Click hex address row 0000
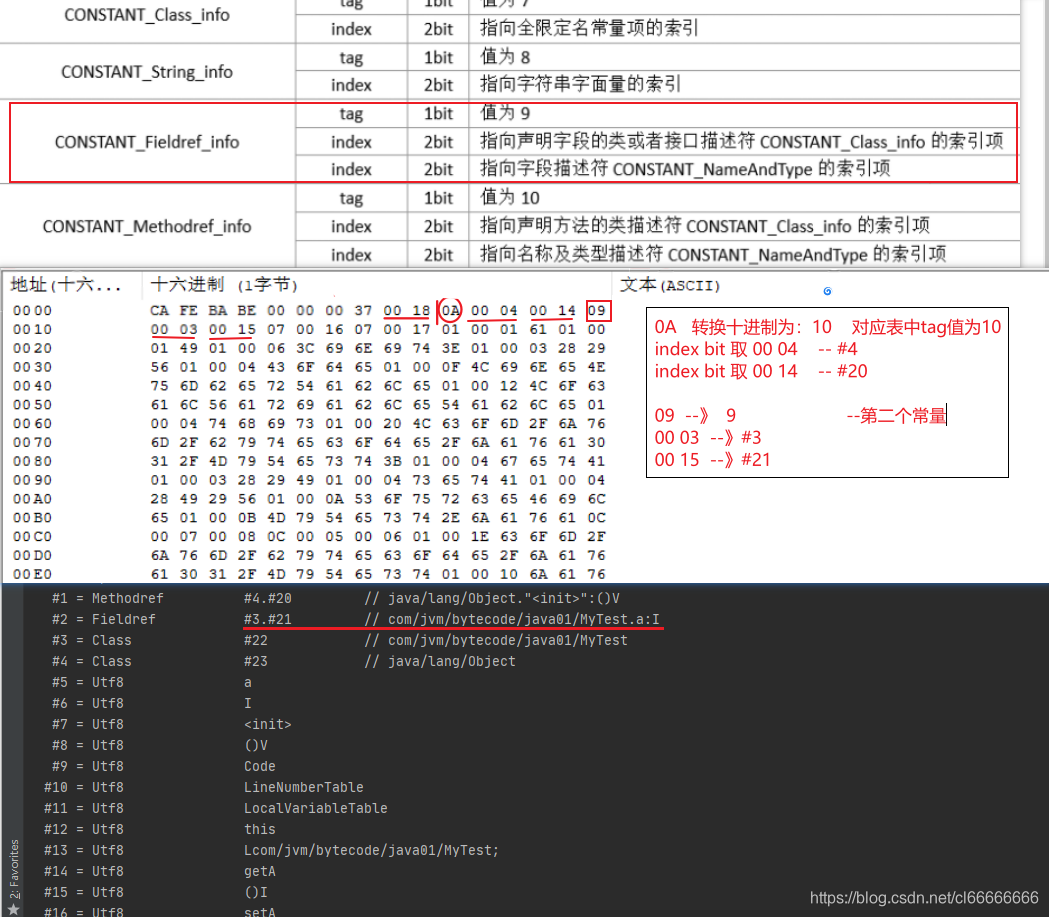Viewport: 1049px width, 917px height. tap(32, 311)
